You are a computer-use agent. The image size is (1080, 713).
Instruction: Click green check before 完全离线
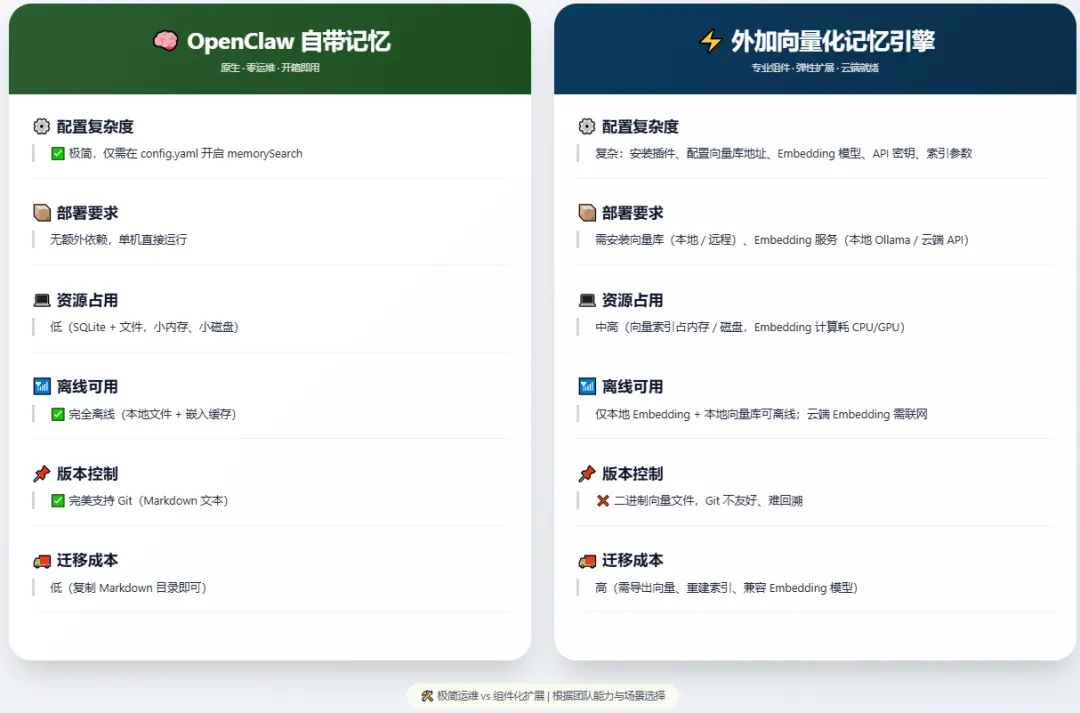58,414
